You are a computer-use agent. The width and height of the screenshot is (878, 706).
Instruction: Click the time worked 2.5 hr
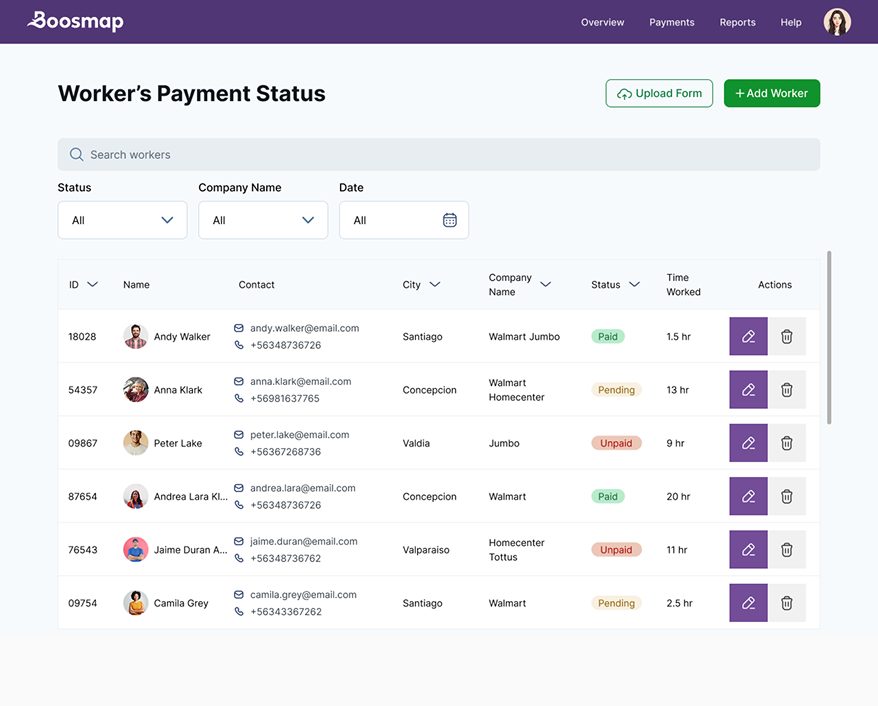tap(679, 603)
